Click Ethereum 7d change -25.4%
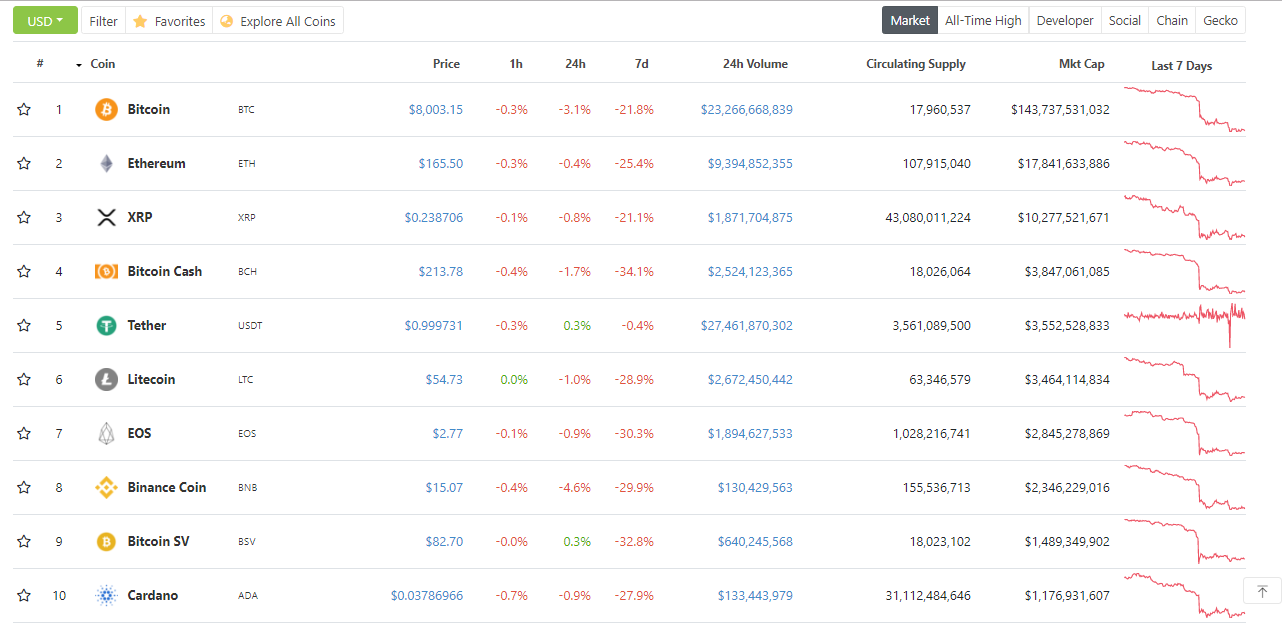The height and width of the screenshot is (624, 1282). [x=634, y=164]
